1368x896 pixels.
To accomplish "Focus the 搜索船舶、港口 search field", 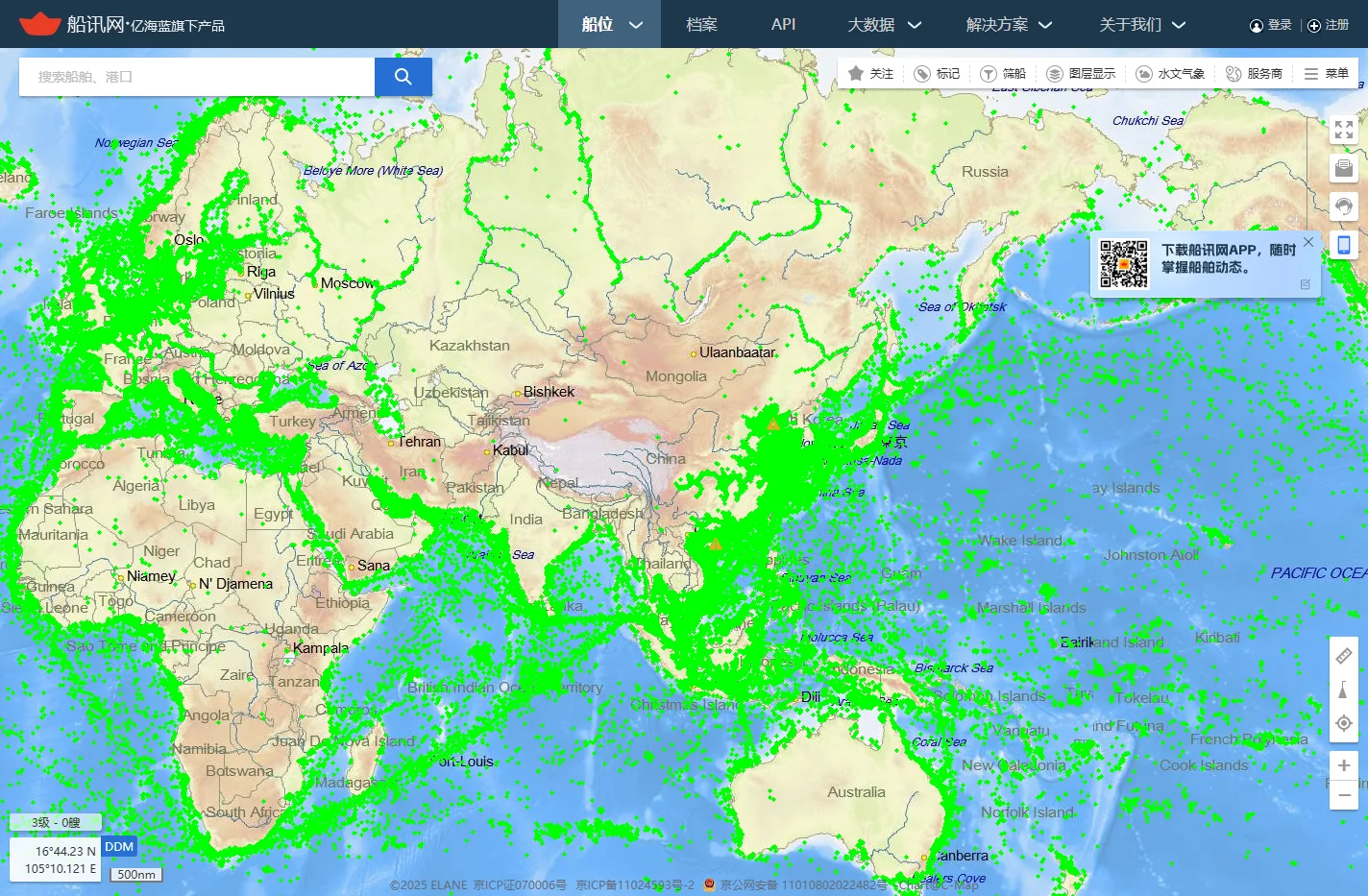I will (197, 77).
